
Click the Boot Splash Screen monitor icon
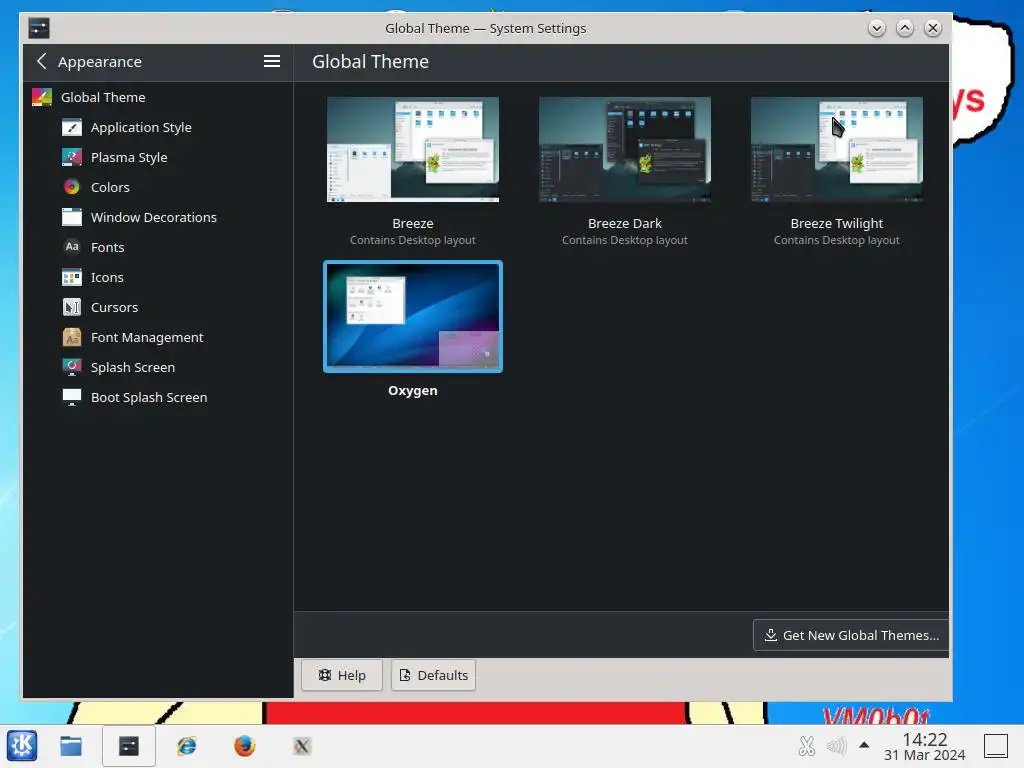[x=72, y=397]
